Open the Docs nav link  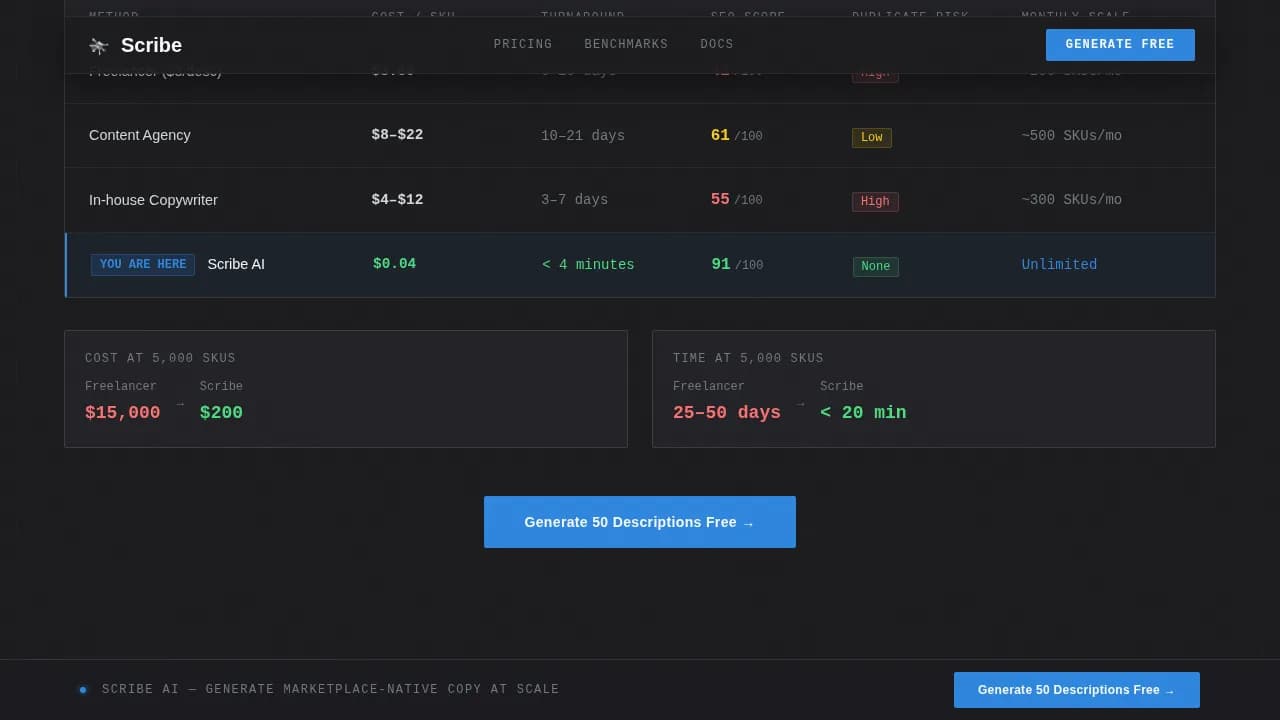click(716, 45)
